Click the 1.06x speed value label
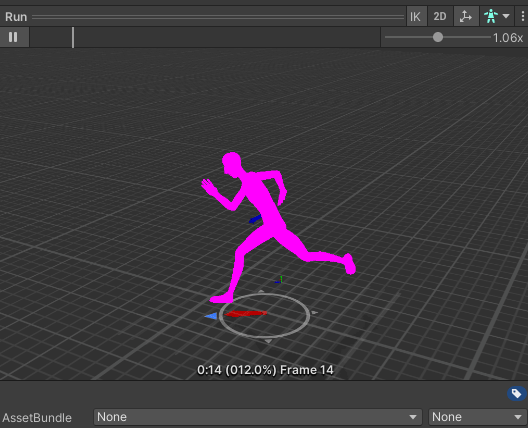This screenshot has height=428, width=528. (x=508, y=38)
